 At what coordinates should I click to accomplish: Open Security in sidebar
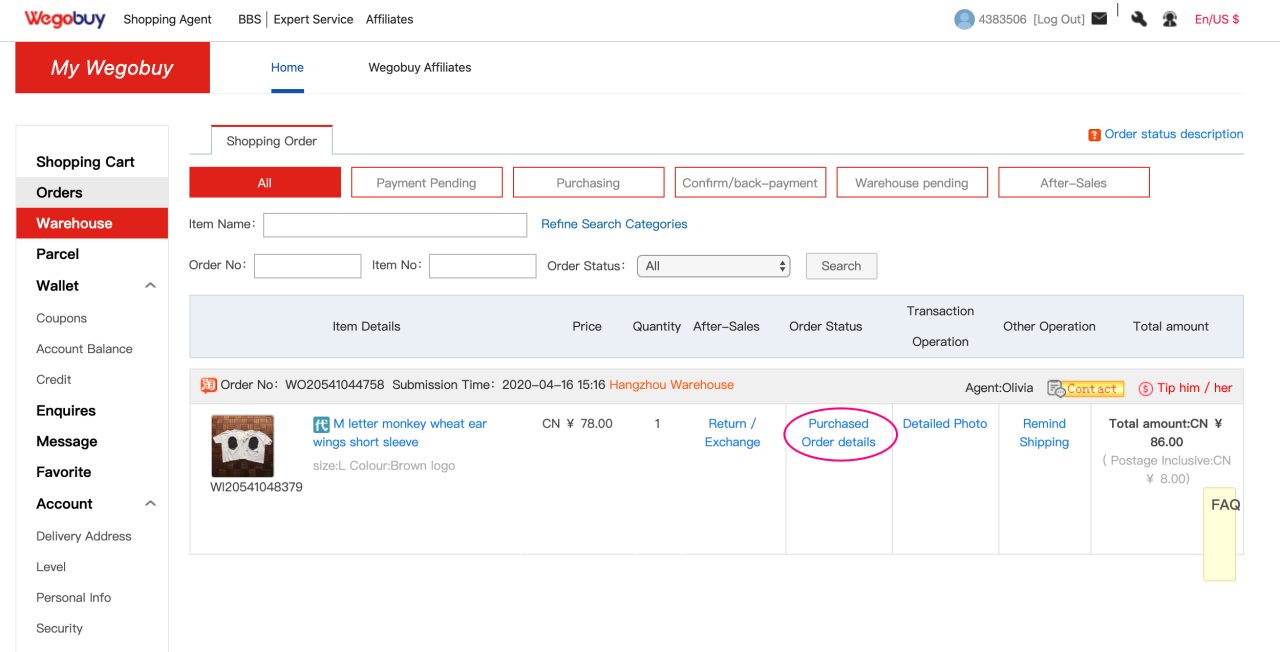59,628
